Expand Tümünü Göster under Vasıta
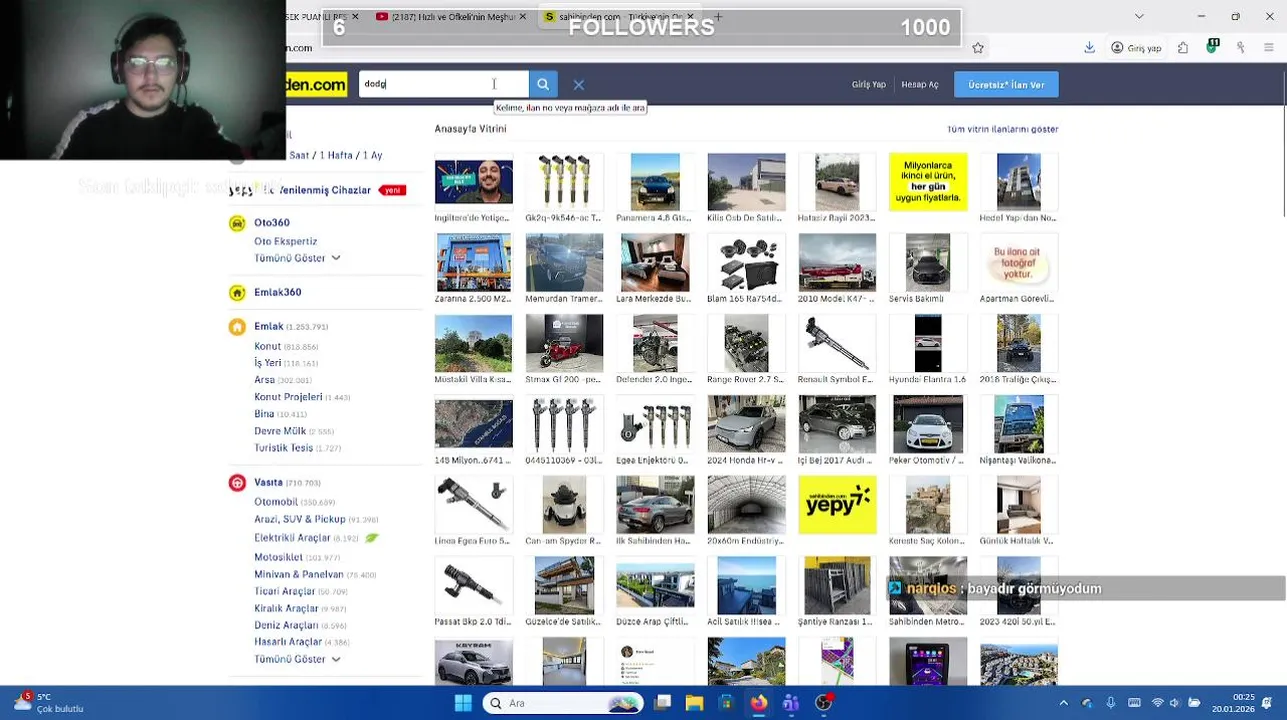Viewport: 1287px width, 720px height. click(297, 659)
